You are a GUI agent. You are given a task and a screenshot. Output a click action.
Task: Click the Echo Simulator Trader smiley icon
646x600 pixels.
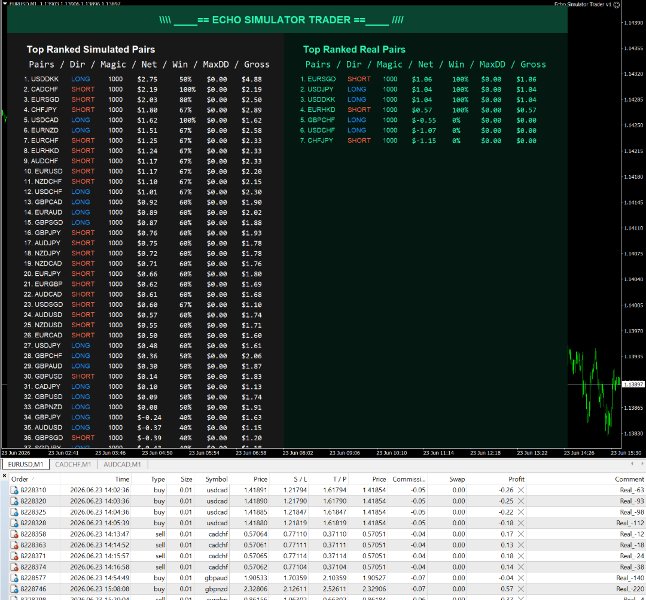(617, 5)
